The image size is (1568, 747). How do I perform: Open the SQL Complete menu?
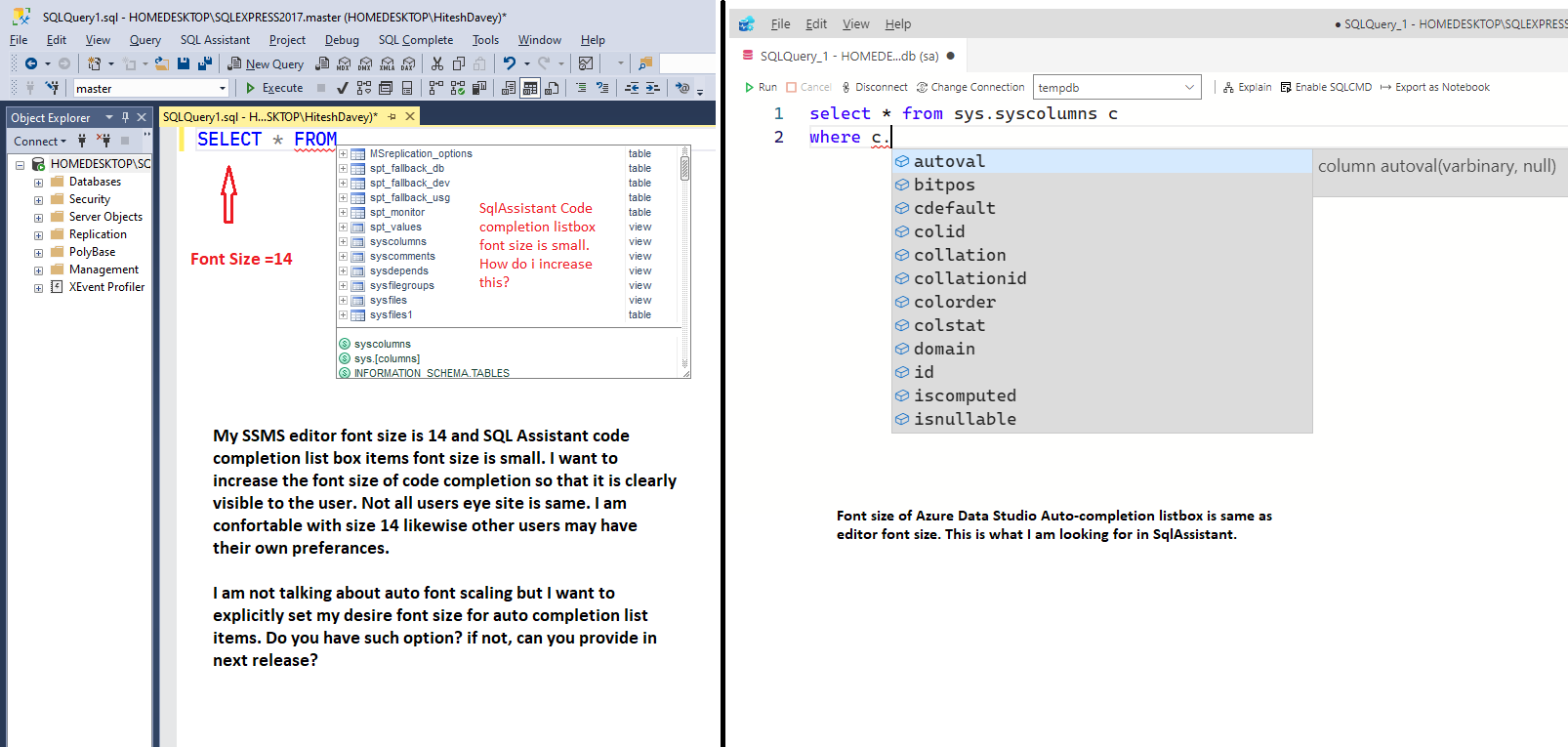pyautogui.click(x=416, y=40)
